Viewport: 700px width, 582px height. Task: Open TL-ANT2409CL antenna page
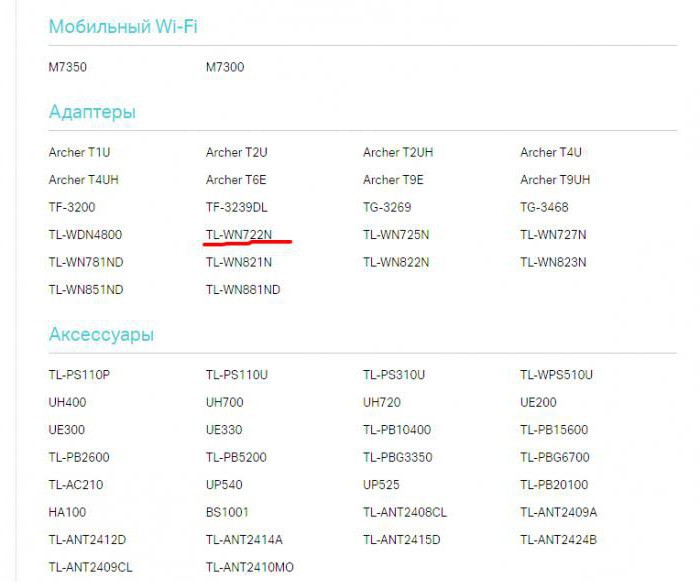91,567
